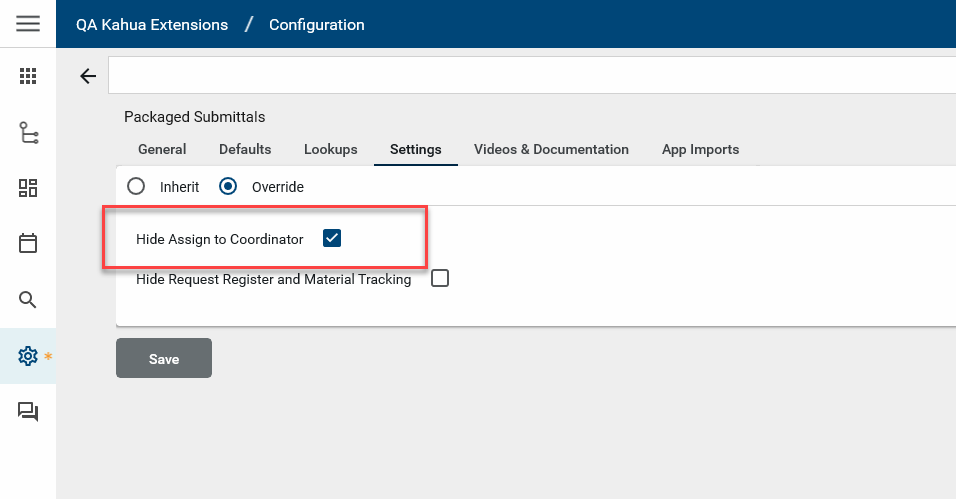Image resolution: width=956 pixels, height=499 pixels.
Task: Open the dashboard icon in sidebar
Action: pos(28,188)
